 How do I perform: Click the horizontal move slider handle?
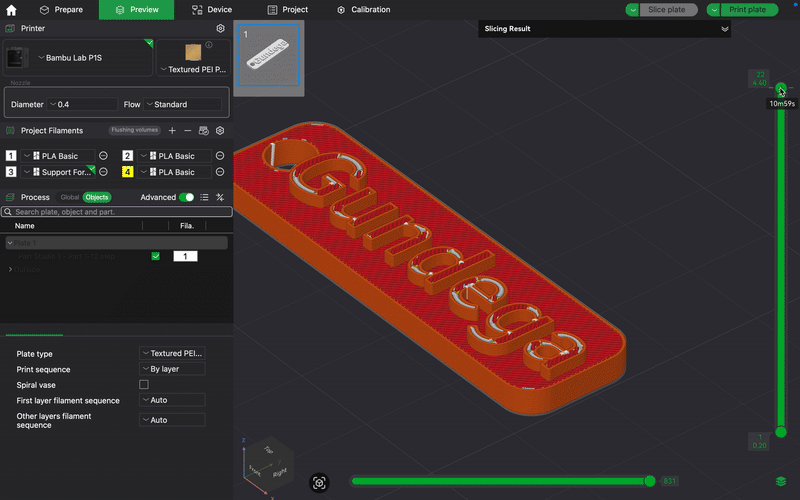(x=649, y=481)
